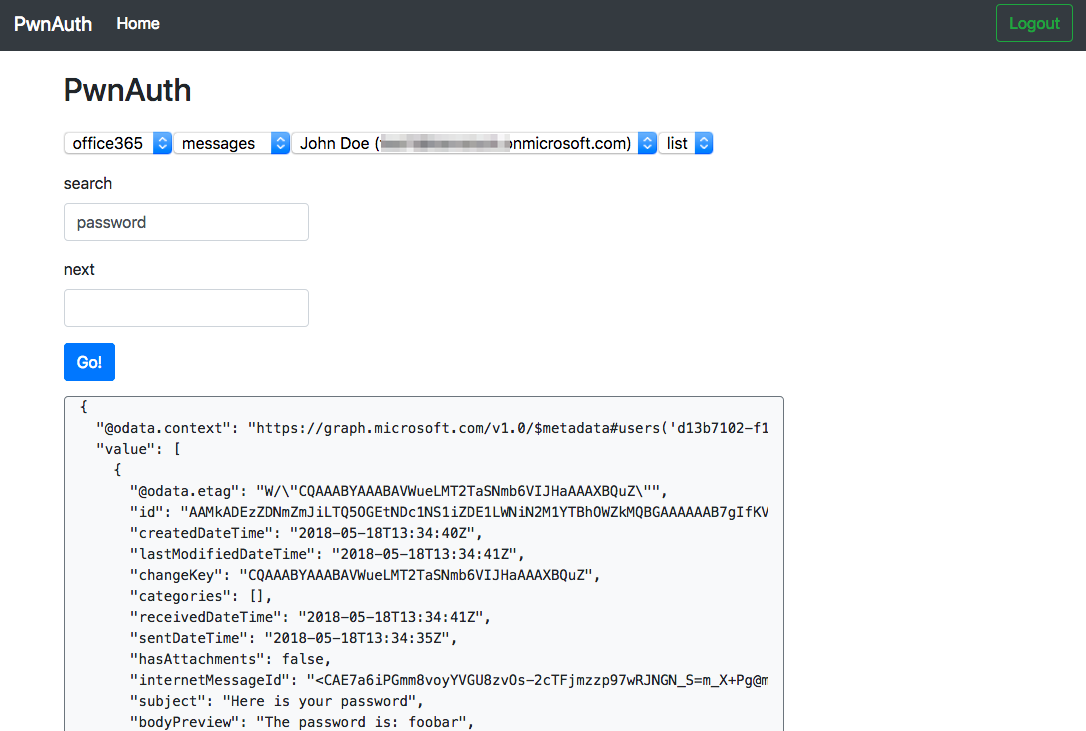Click the "categories": [] line
Image resolution: width=1086 pixels, height=731 pixels.
201,596
